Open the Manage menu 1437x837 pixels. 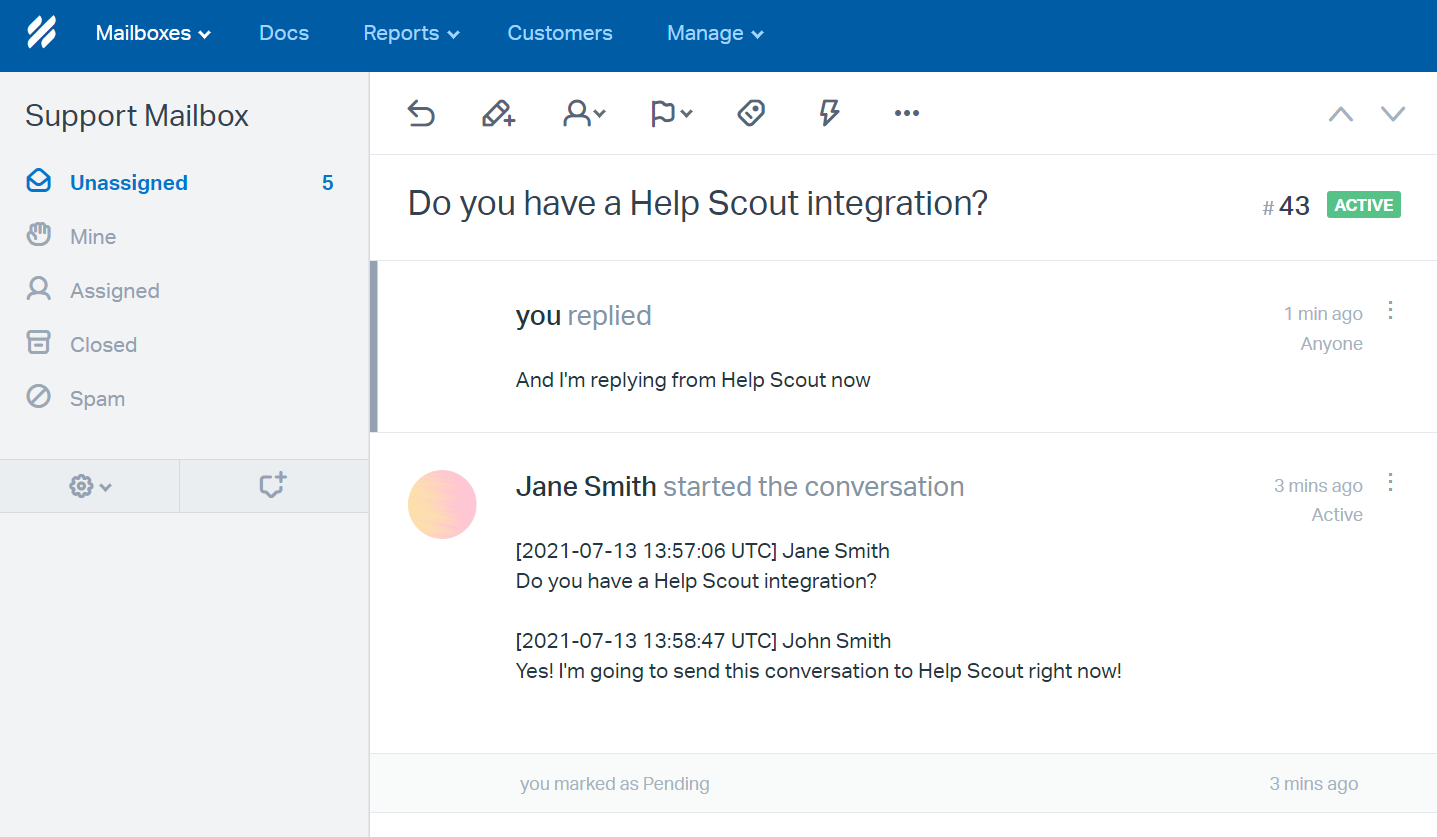point(715,33)
